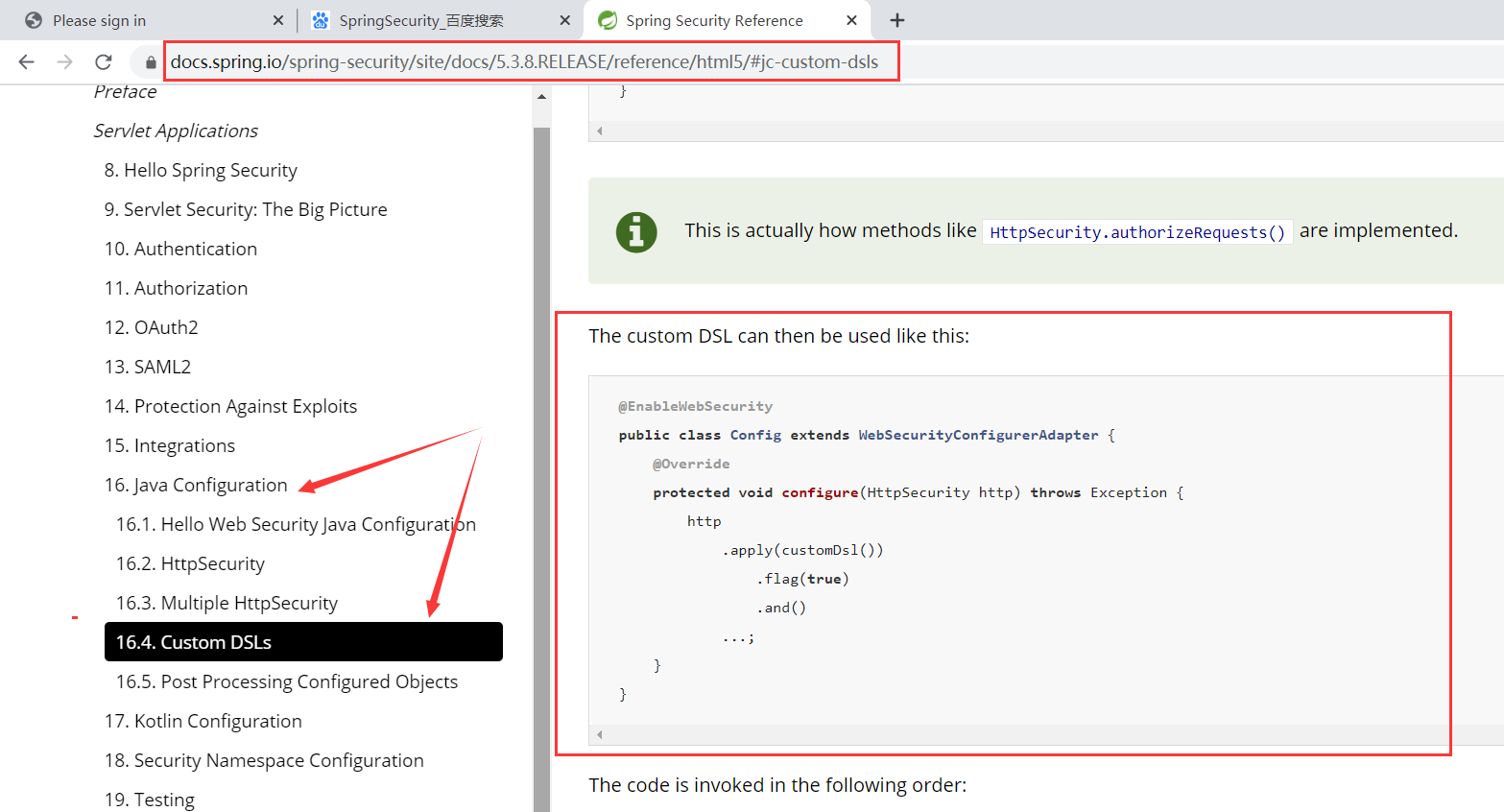Viewport: 1504px width, 812px height.
Task: Close the SpringSecurity Baidu search tab
Action: [x=565, y=20]
